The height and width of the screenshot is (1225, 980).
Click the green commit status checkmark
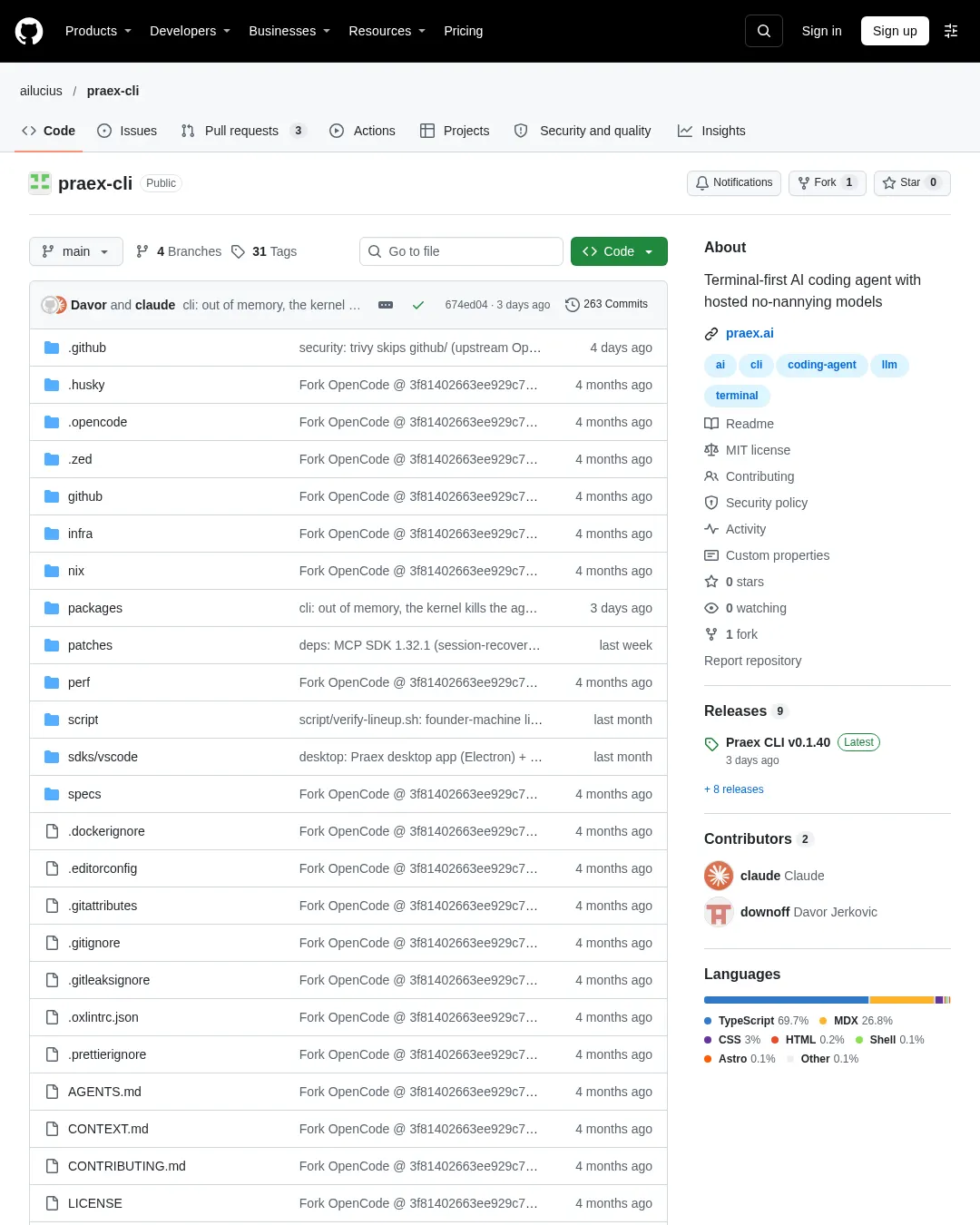[418, 305]
